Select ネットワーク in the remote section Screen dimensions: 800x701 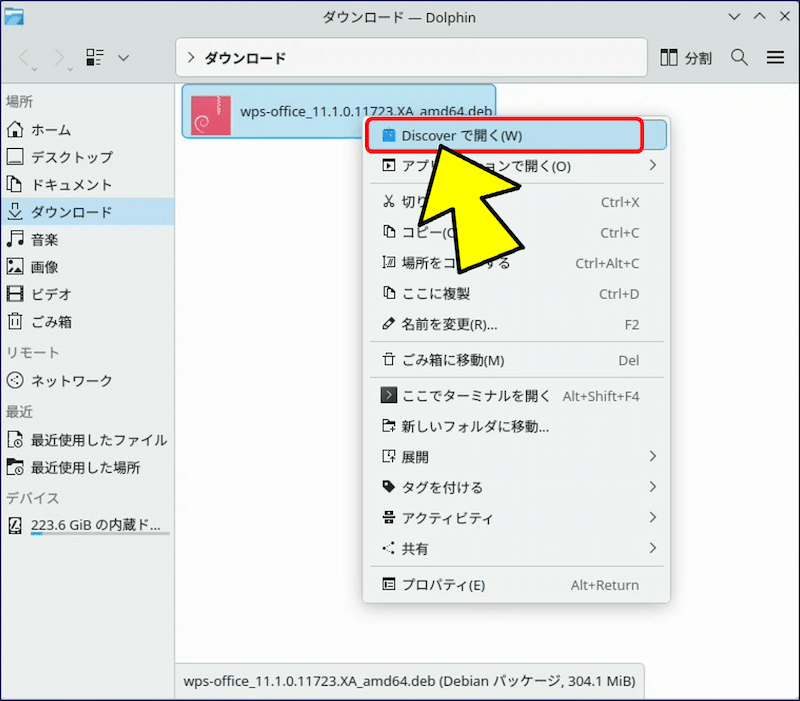(x=71, y=381)
